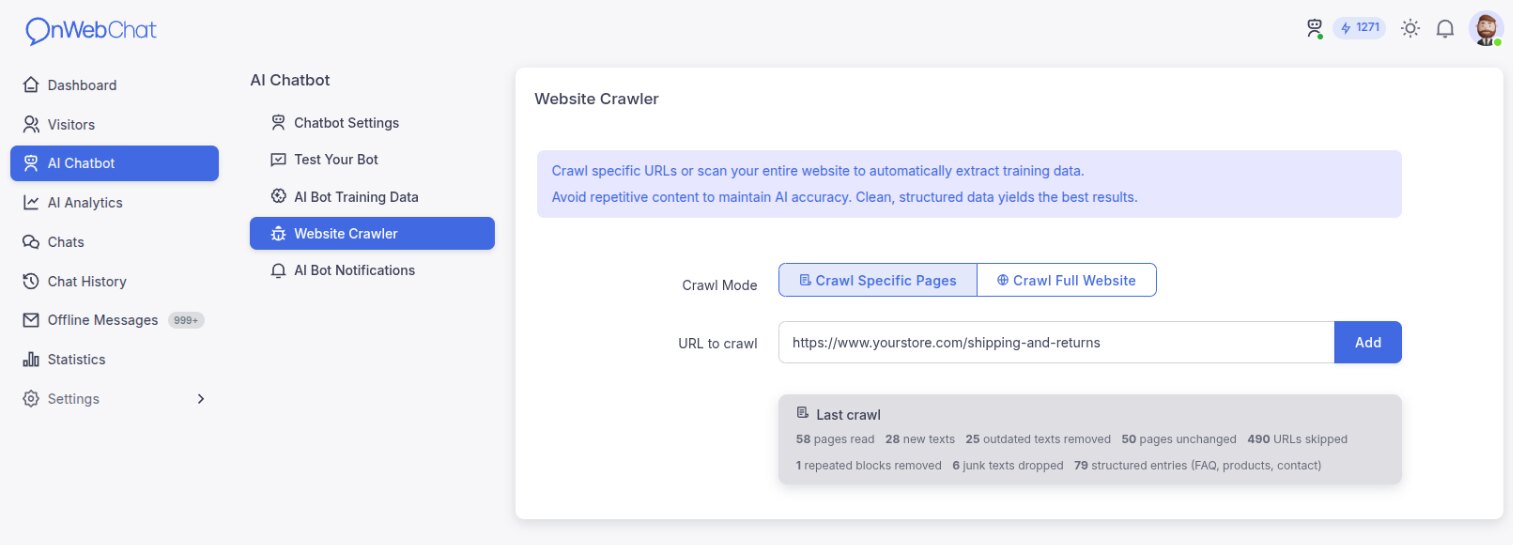1513x545 pixels.
Task: Click the OnWebChat logo
Action: tap(91, 31)
